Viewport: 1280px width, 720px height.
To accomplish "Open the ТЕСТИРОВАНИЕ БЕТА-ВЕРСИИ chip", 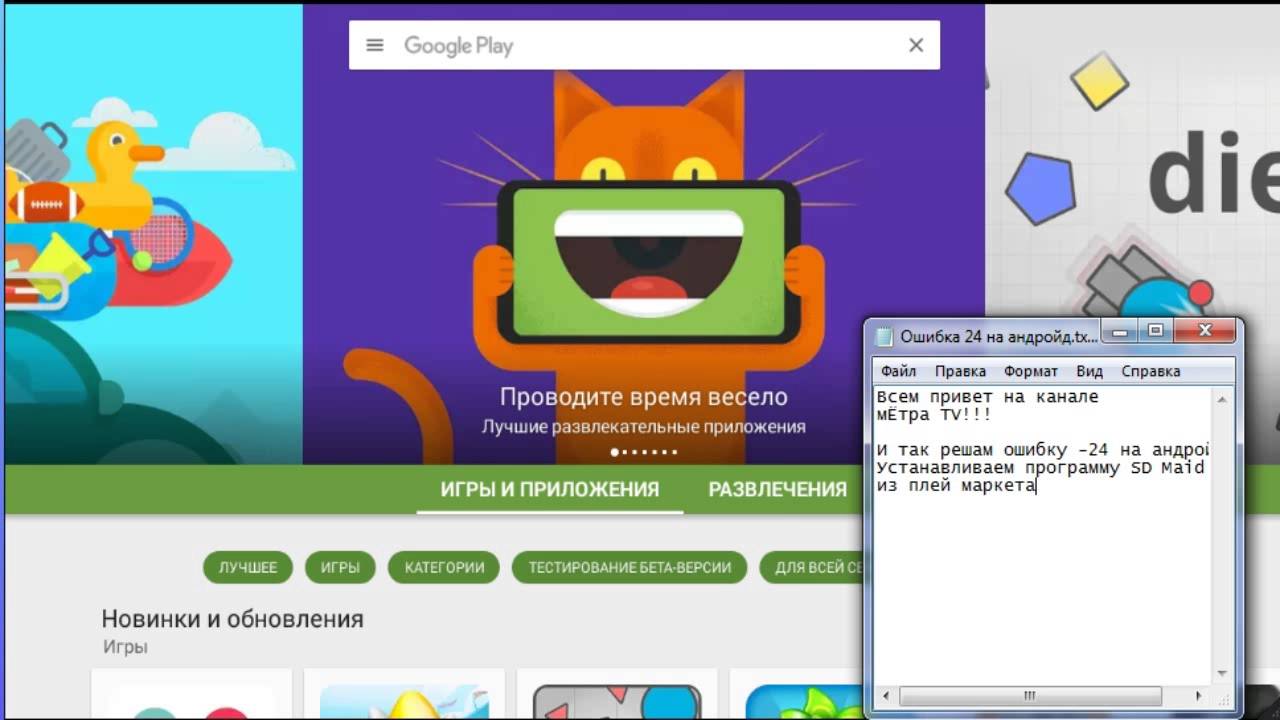I will (629, 567).
